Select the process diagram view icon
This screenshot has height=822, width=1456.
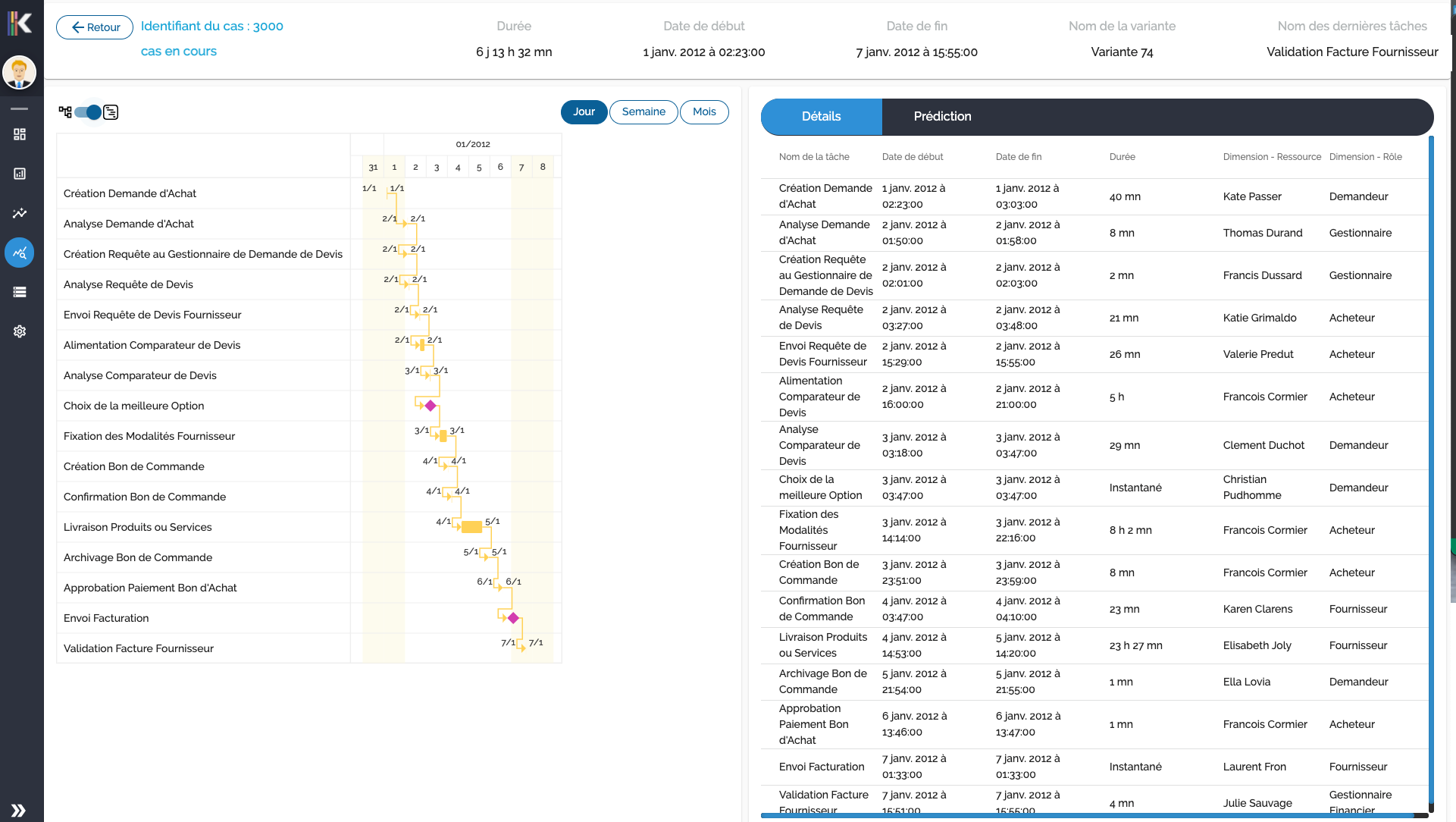tap(65, 111)
